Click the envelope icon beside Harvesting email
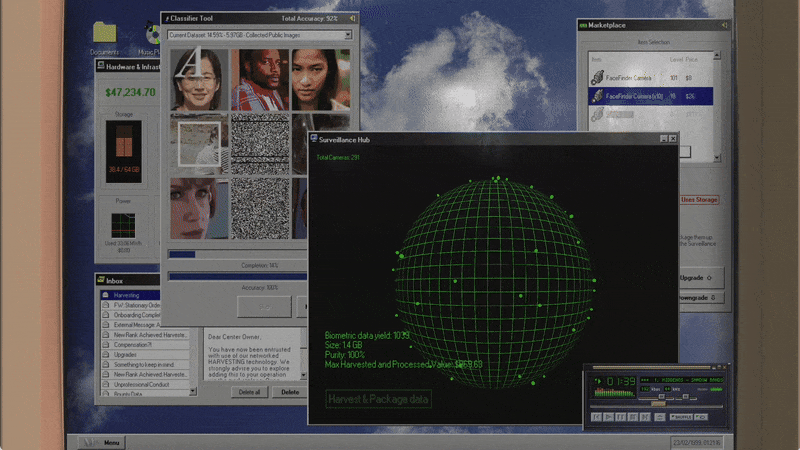 click(x=105, y=295)
